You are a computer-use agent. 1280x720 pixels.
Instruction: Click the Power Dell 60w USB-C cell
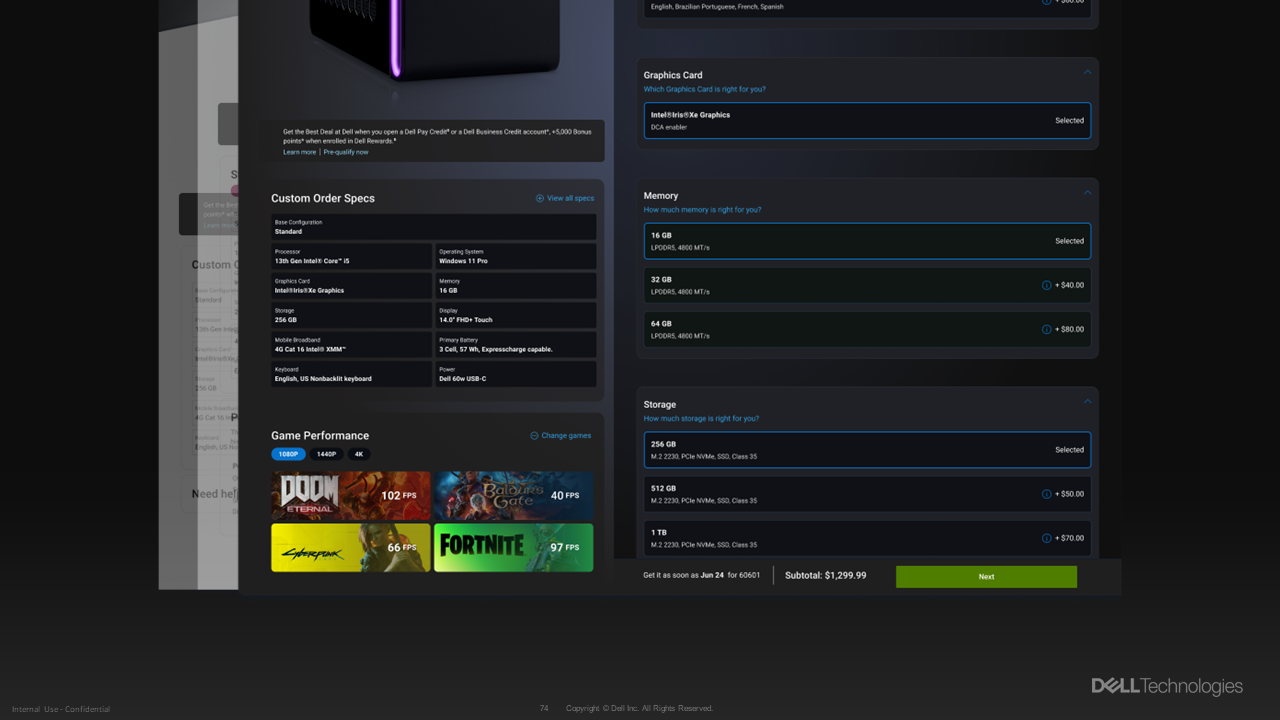(x=515, y=374)
